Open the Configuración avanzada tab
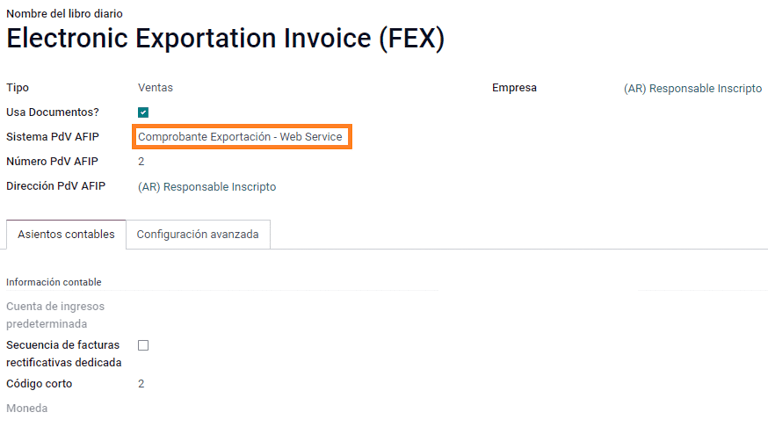The height and width of the screenshot is (427, 768). coord(198,235)
